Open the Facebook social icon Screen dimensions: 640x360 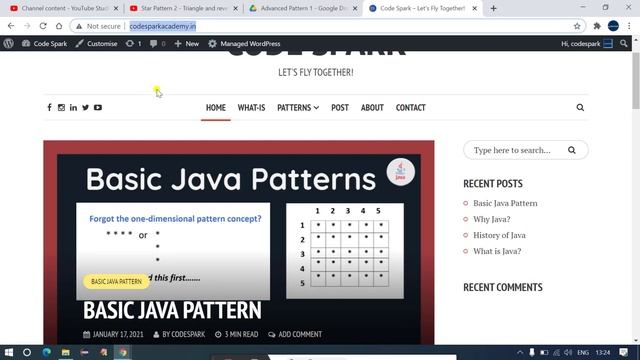49,107
